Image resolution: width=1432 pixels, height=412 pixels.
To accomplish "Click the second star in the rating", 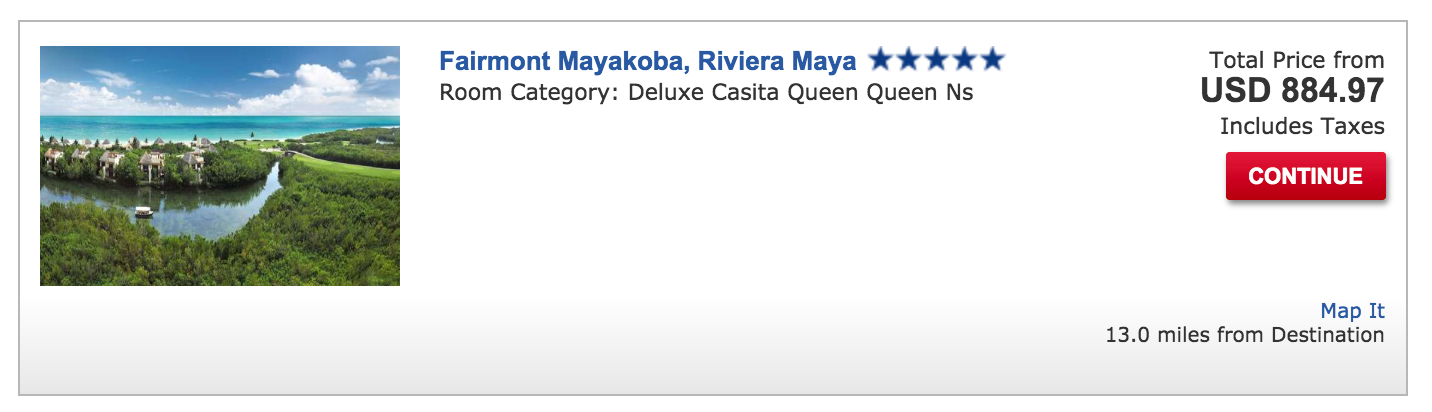I will (x=909, y=60).
